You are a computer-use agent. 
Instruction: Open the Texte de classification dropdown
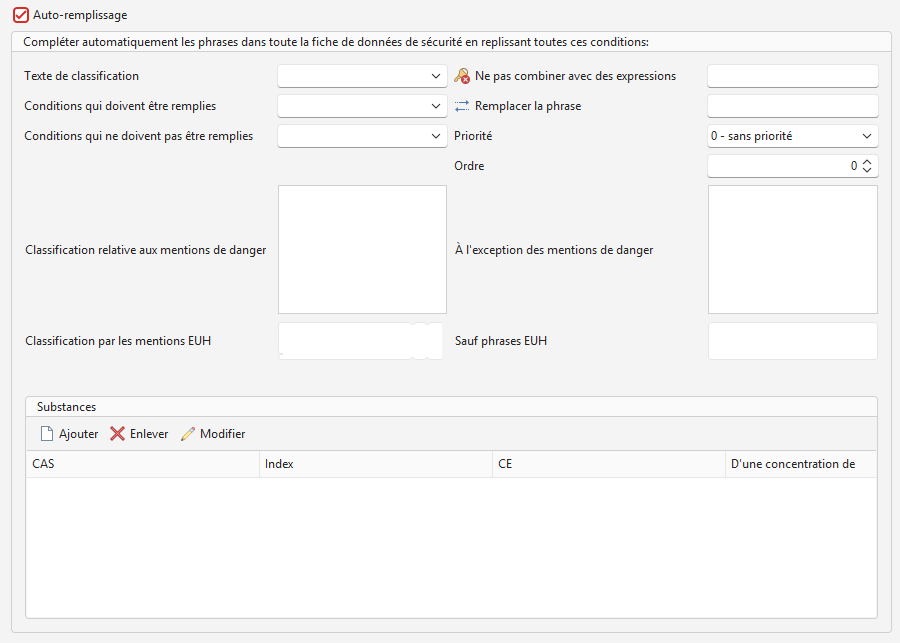[362, 76]
